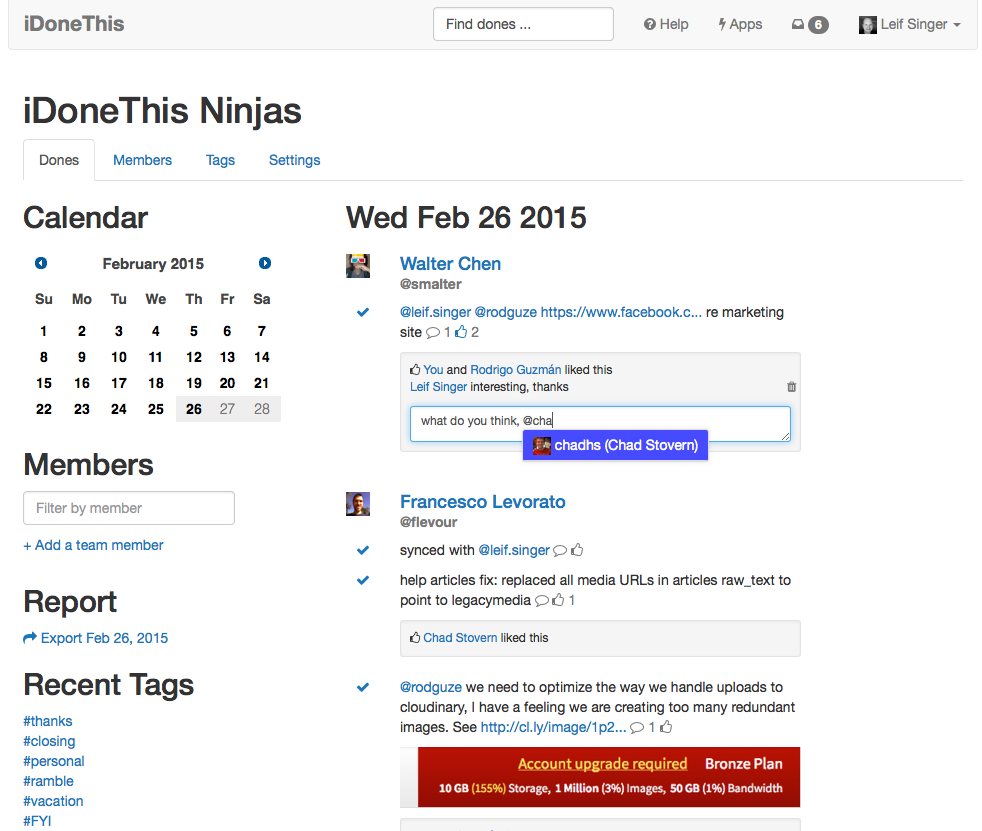982x831 pixels.
Task: Click the Leif Singer commenter name
Action: [x=438, y=387]
